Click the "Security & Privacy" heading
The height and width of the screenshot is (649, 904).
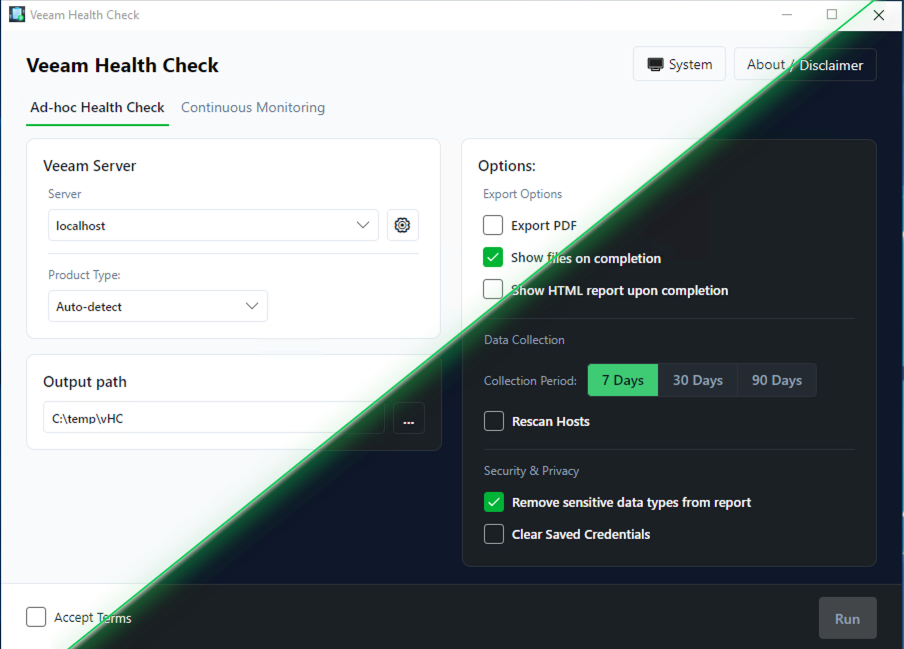(531, 471)
